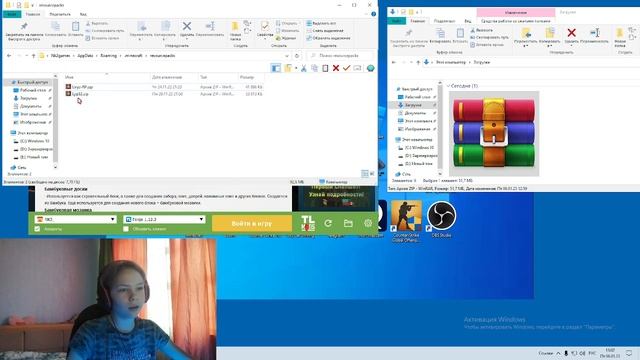Viewport: 640px width, 360px height.
Task: Go up one level in Загрузки window
Action: tap(418, 62)
